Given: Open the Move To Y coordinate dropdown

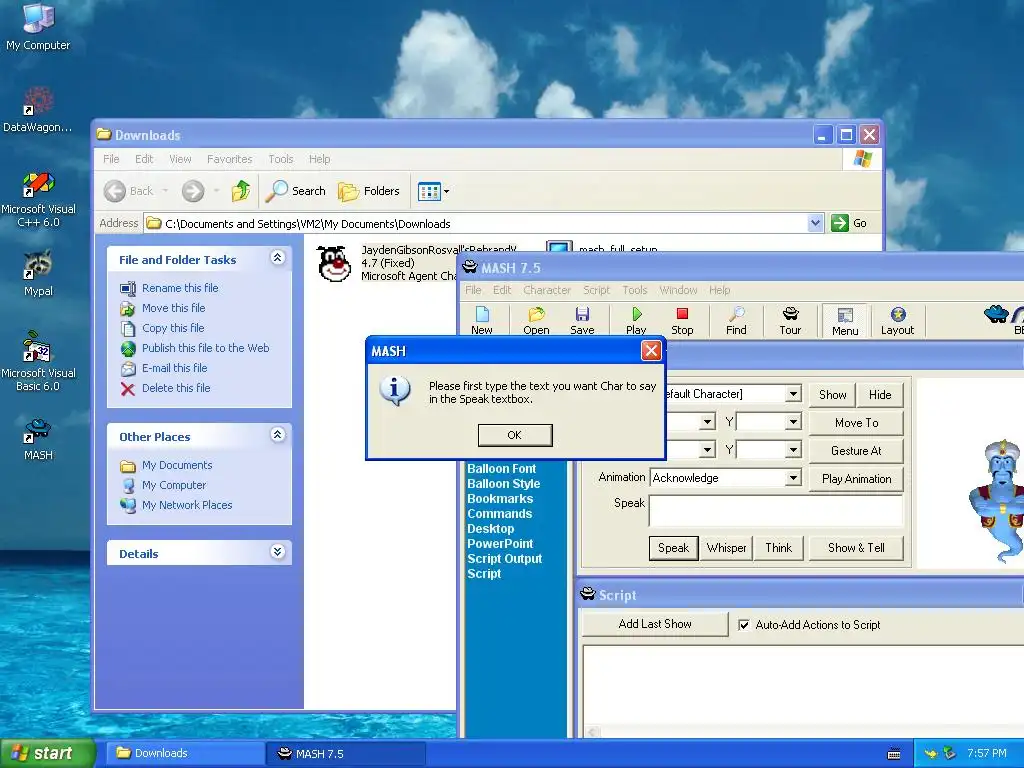Looking at the screenshot, I should click(x=793, y=422).
